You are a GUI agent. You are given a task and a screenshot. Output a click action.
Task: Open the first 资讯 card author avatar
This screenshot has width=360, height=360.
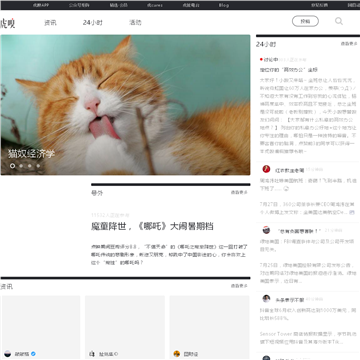click(x=7, y=354)
